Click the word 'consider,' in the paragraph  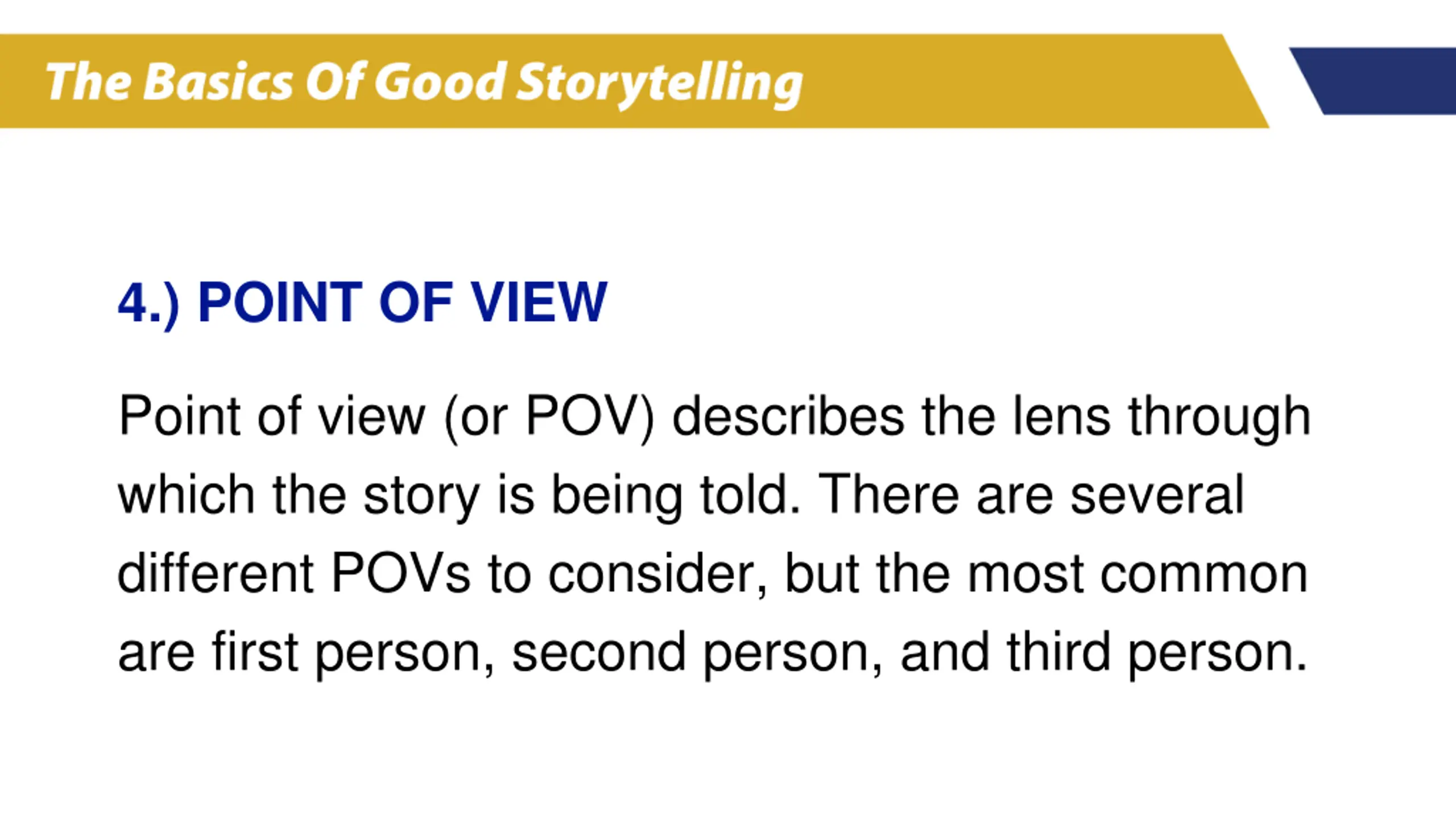(x=657, y=574)
